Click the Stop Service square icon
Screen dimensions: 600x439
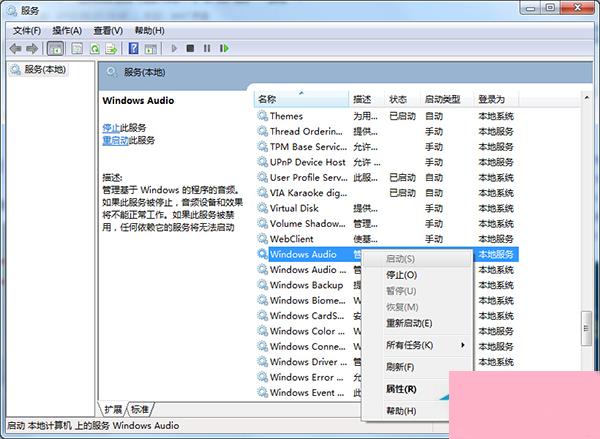[x=190, y=48]
